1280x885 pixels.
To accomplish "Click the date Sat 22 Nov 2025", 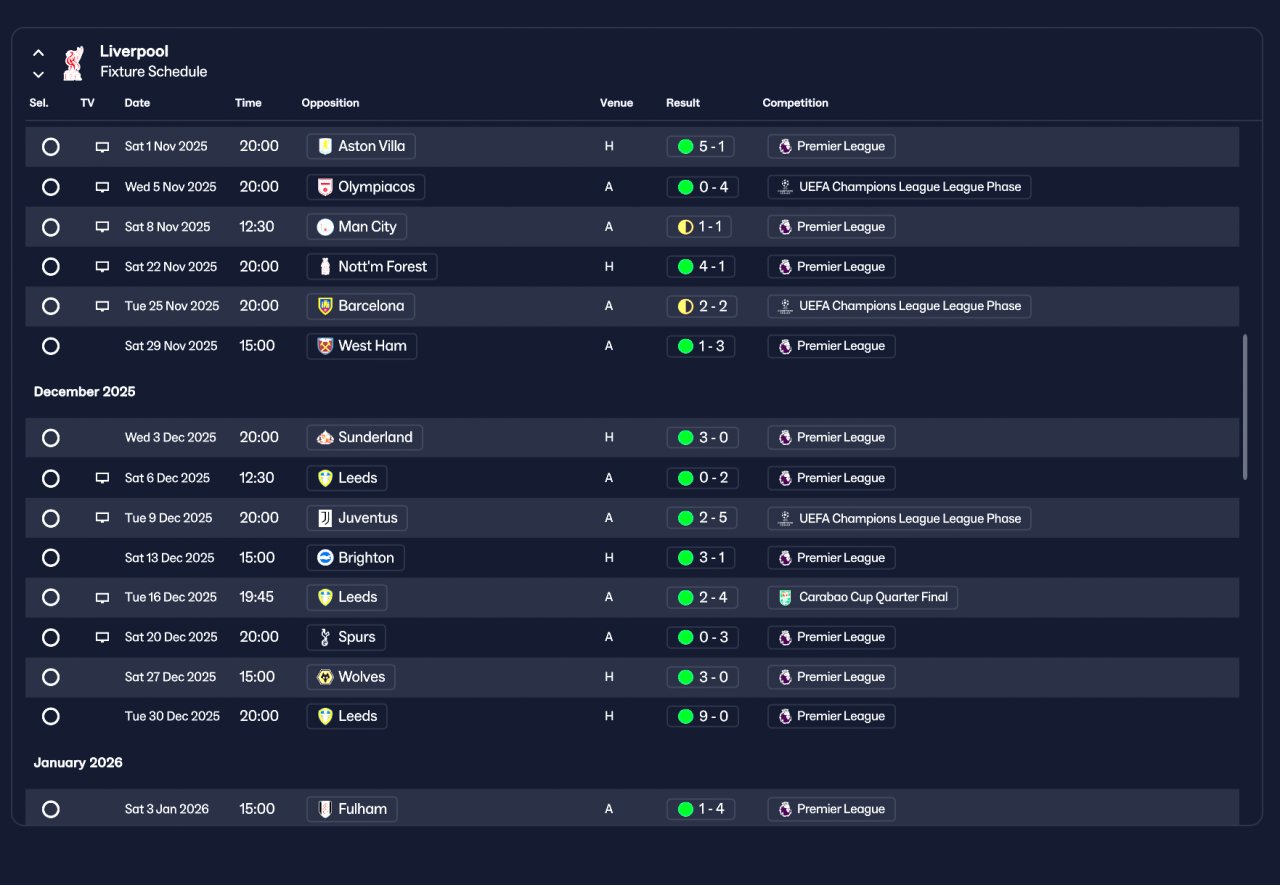I will pos(170,267).
